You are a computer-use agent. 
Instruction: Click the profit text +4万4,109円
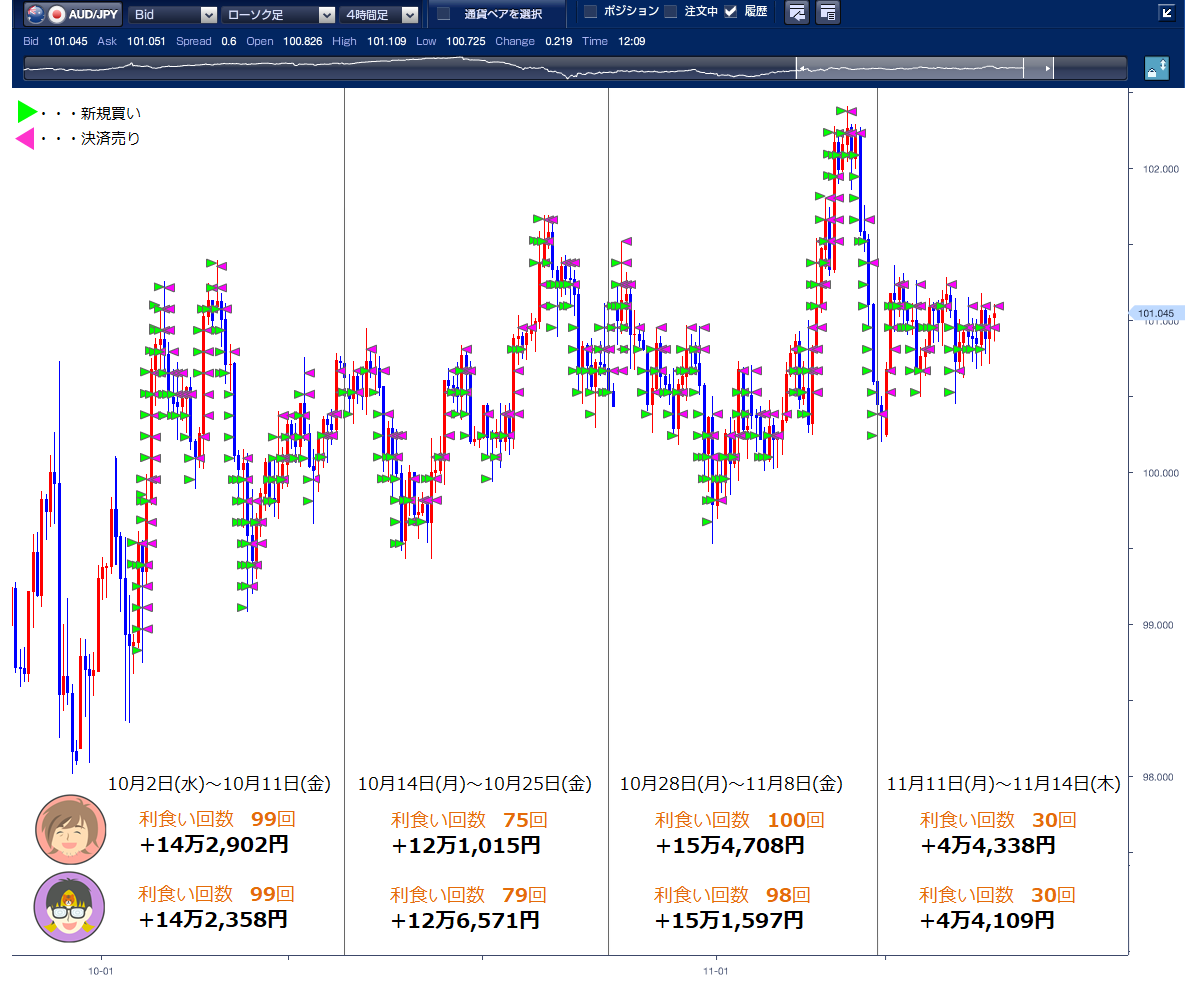point(987,920)
